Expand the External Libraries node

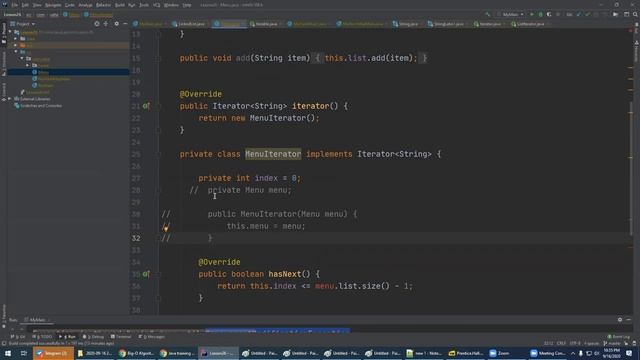(x=10, y=99)
